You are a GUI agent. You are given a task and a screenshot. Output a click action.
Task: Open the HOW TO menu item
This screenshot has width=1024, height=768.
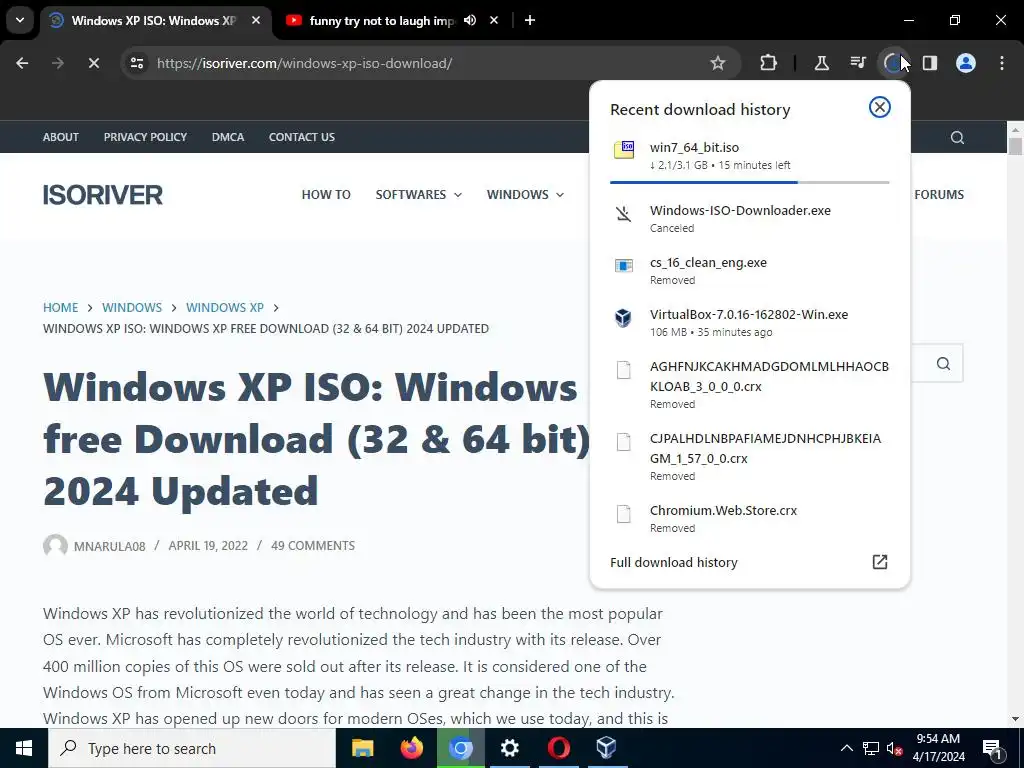point(326,195)
